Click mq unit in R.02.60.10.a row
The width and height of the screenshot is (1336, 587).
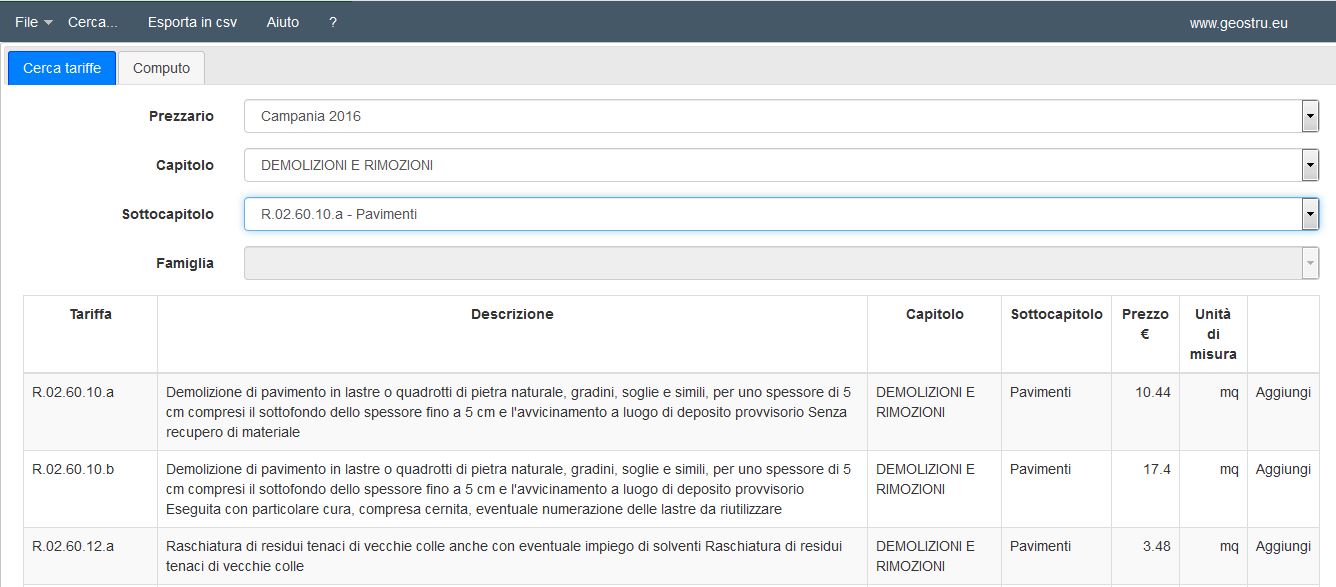(x=1229, y=392)
